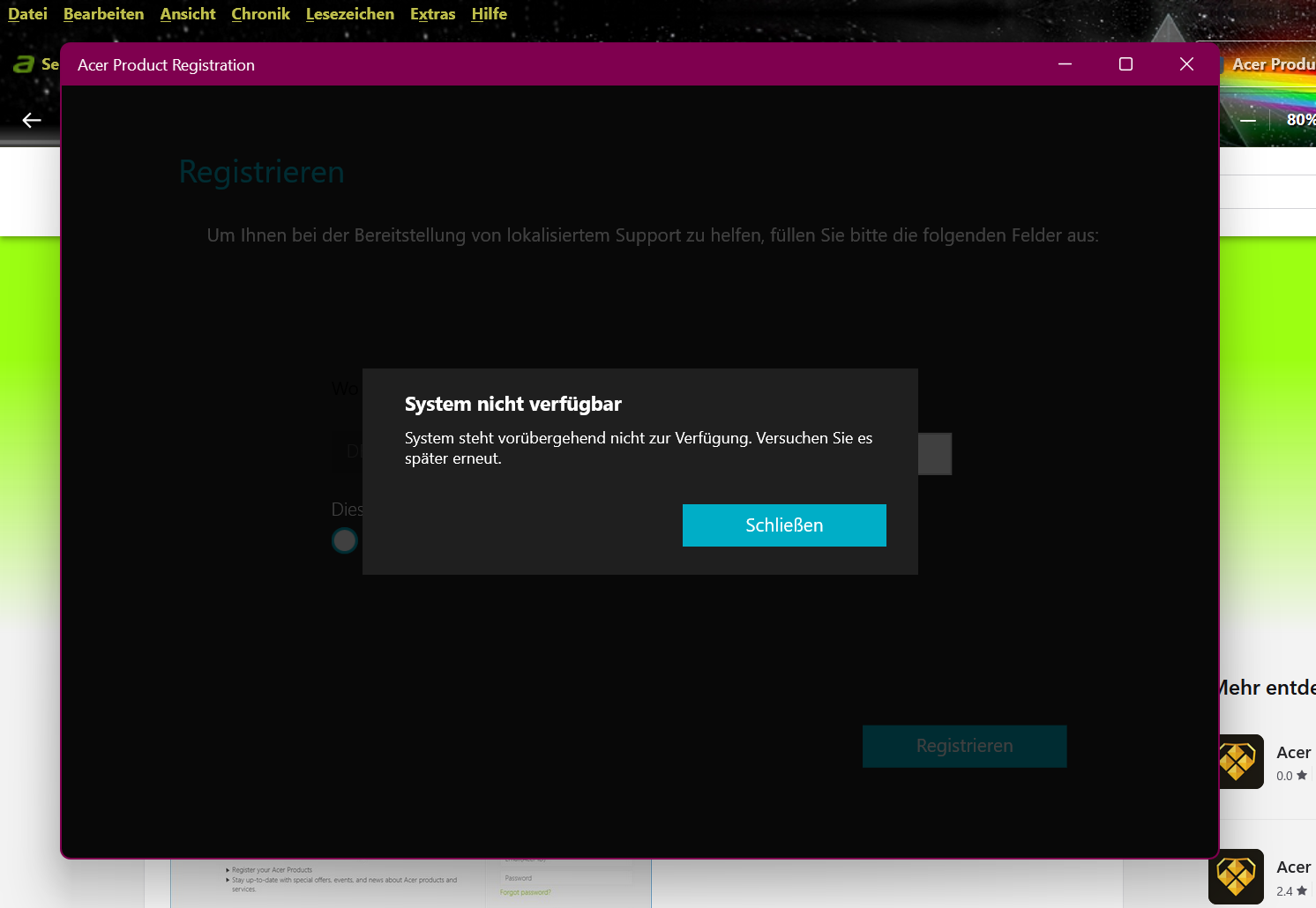Click the 'System nicht verfügbar' dialog title
Viewport: 1316px width, 908px height.
[x=512, y=404]
